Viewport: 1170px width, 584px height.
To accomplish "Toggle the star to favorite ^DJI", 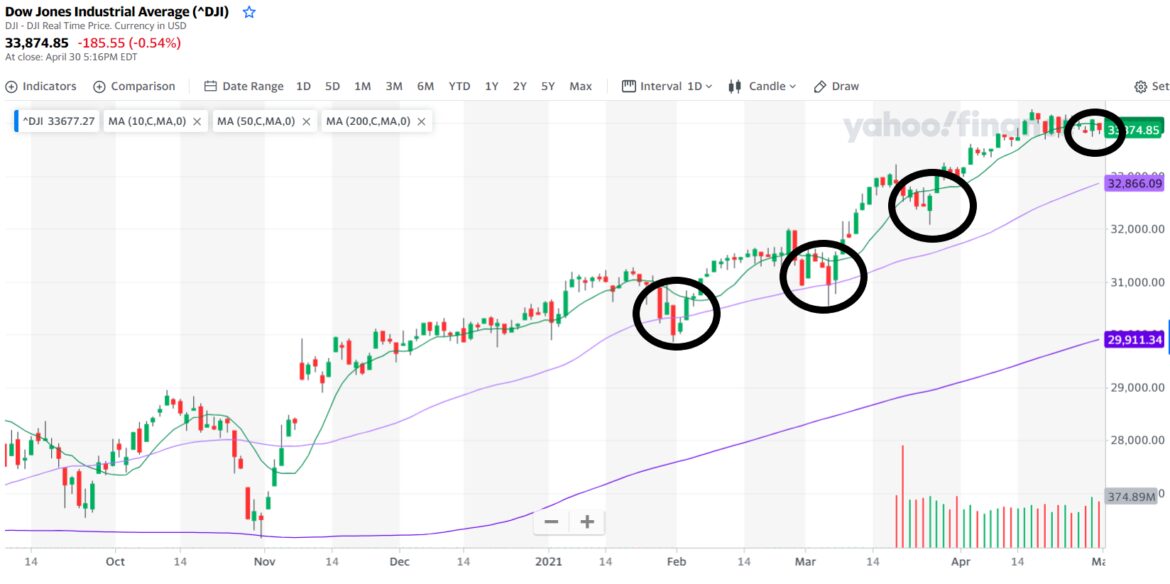I will click(247, 13).
